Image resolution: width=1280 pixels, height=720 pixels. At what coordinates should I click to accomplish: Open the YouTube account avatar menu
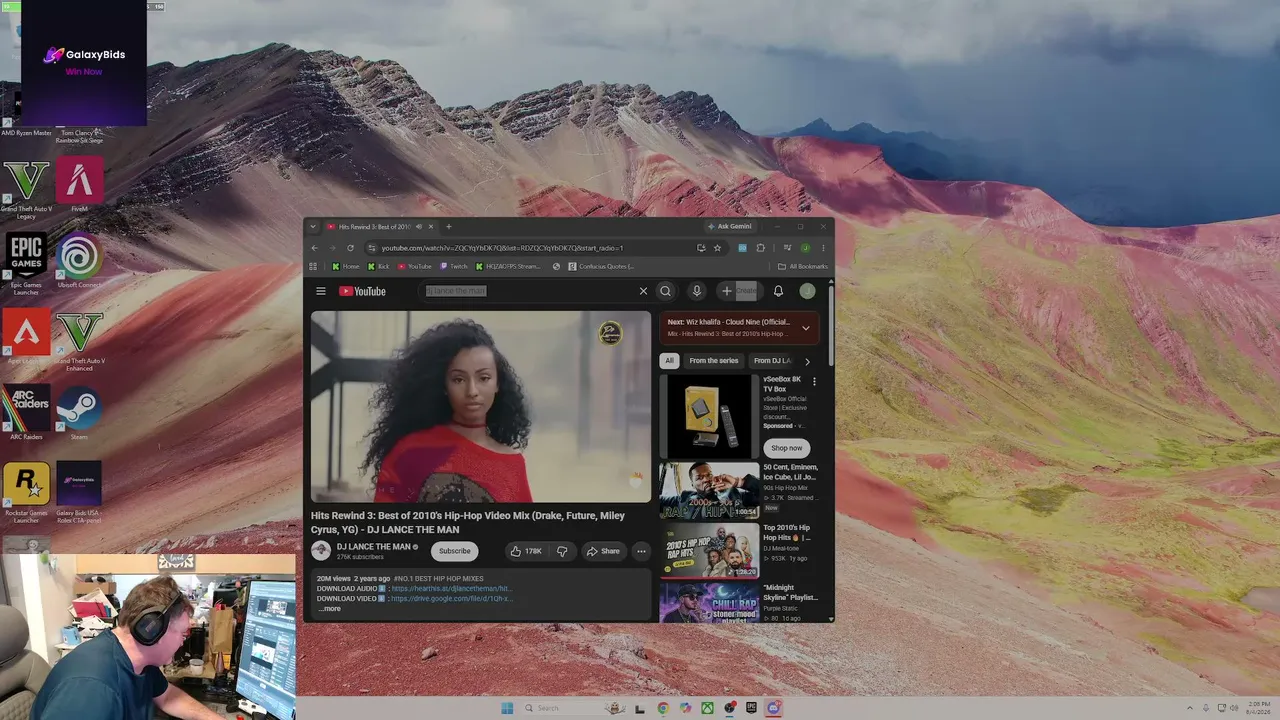pyautogui.click(x=807, y=291)
